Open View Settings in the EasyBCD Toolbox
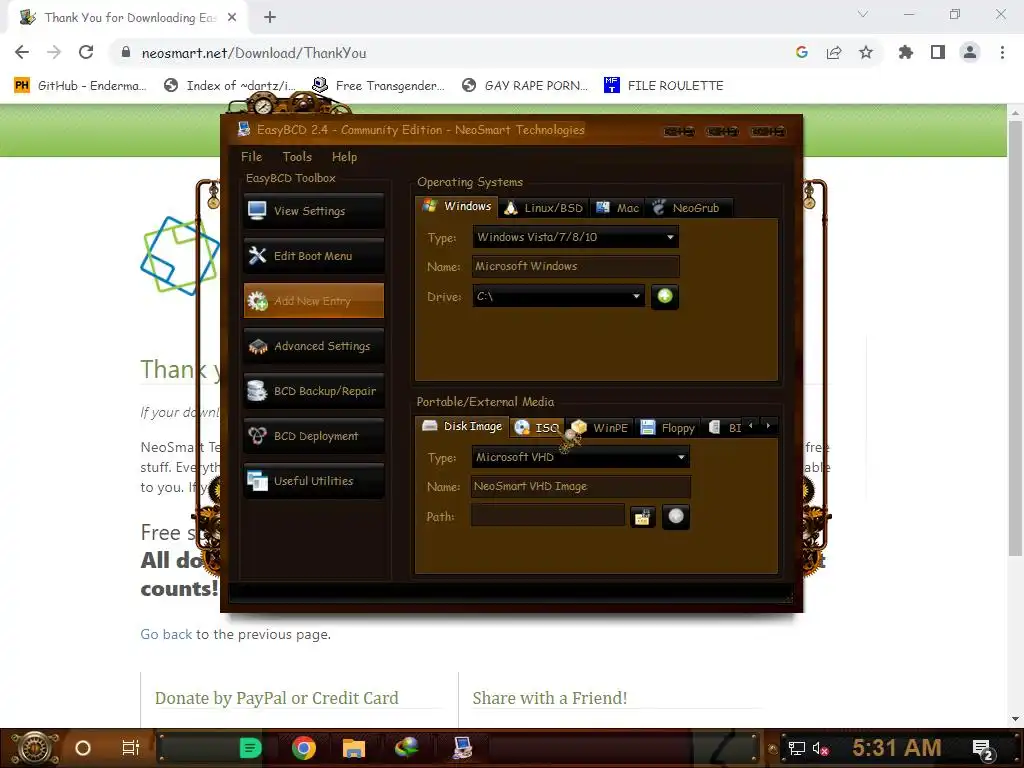Image resolution: width=1024 pixels, height=768 pixels. pyautogui.click(x=313, y=211)
